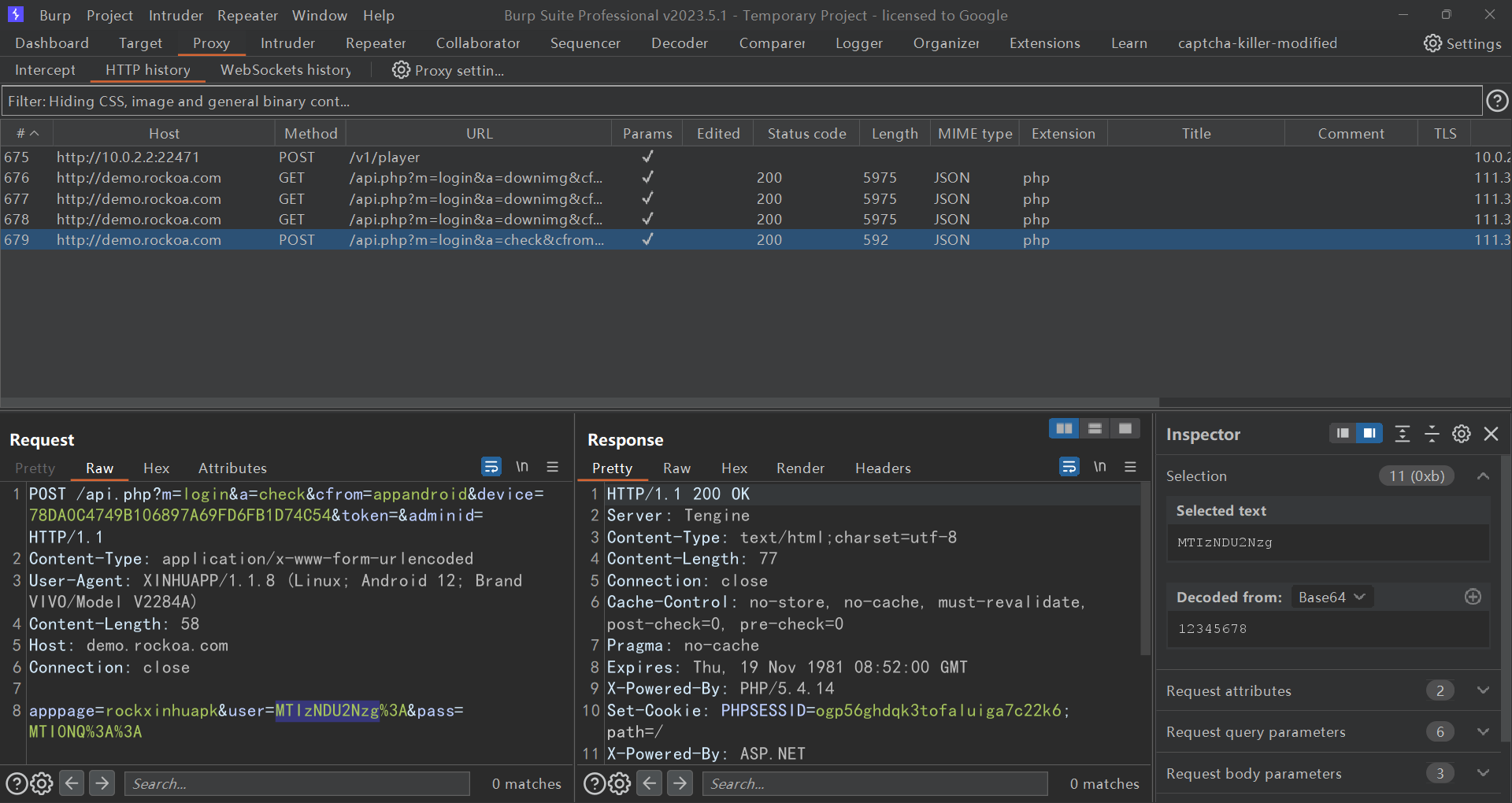Viewport: 1512px width, 803px height.
Task: Select side-by-side request/response layout icon
Action: click(1064, 428)
